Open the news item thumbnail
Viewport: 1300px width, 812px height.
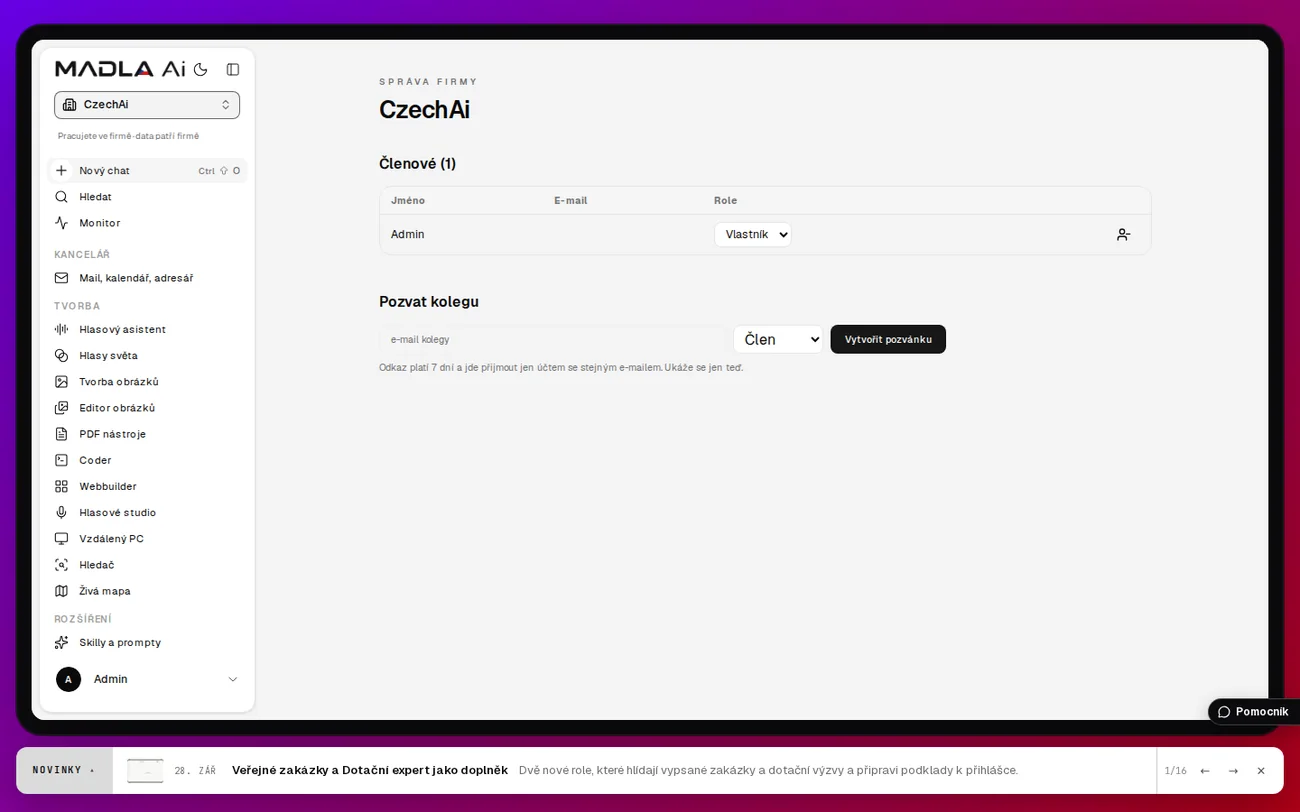coord(145,771)
